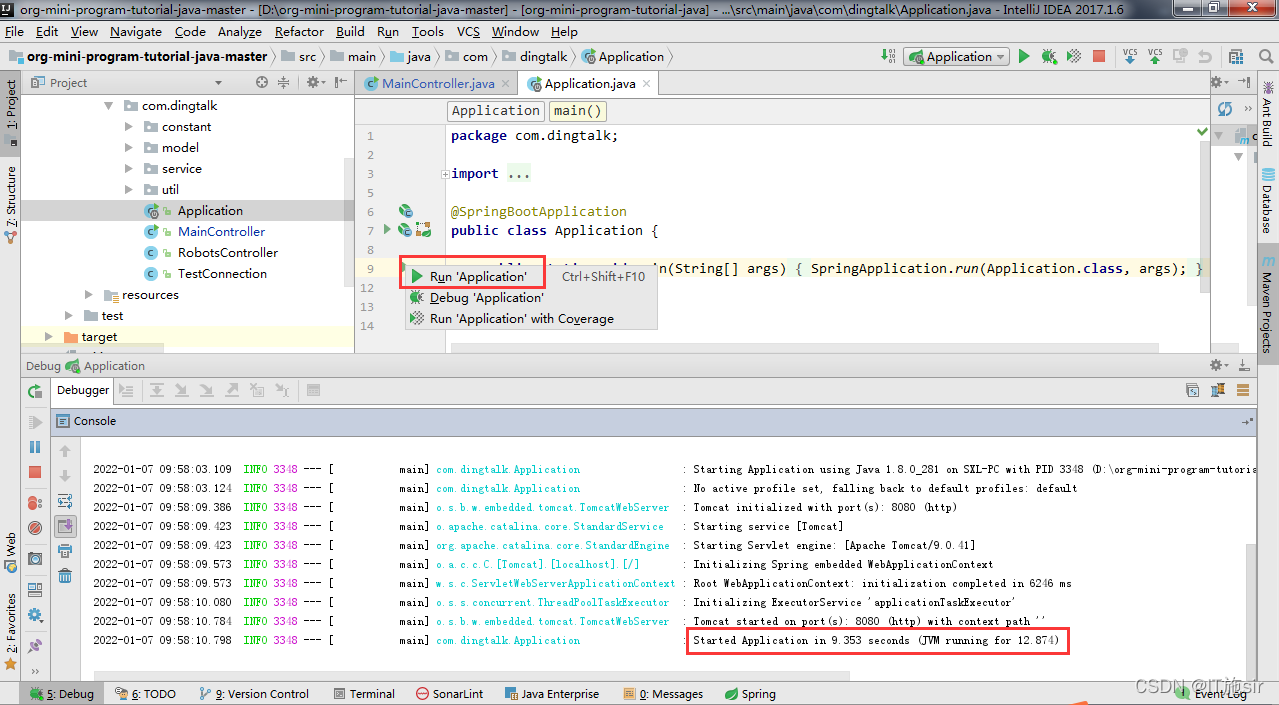The image size is (1279, 705).
Task: Click the Rerun Application icon in the Debug panel
Action: click(35, 391)
